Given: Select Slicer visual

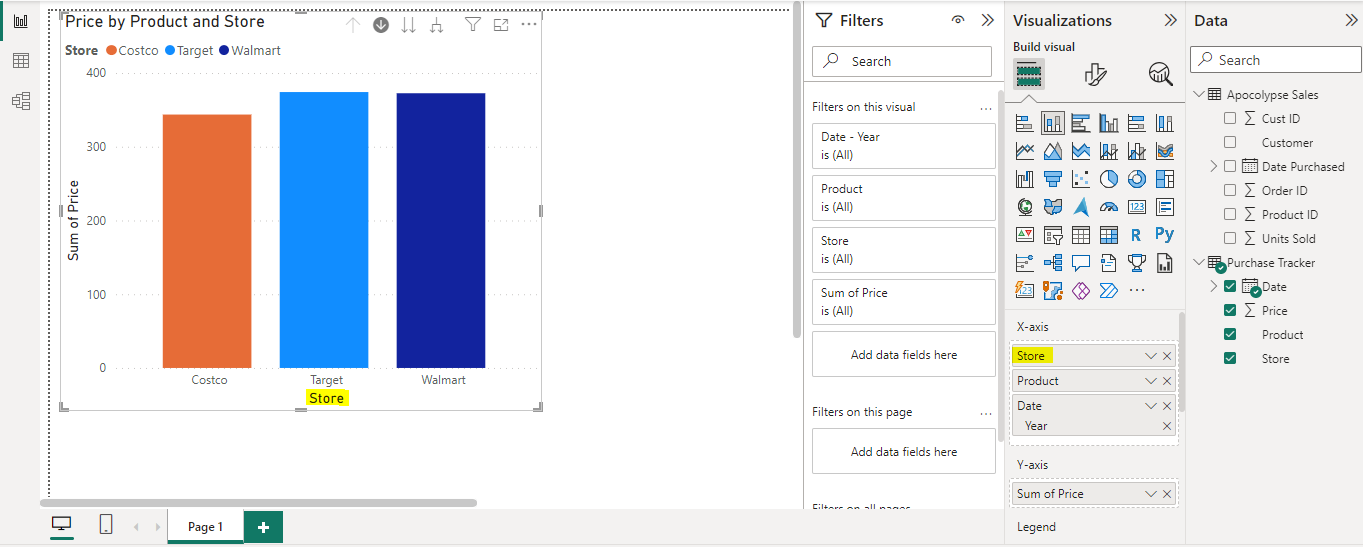Looking at the screenshot, I should (x=1052, y=235).
